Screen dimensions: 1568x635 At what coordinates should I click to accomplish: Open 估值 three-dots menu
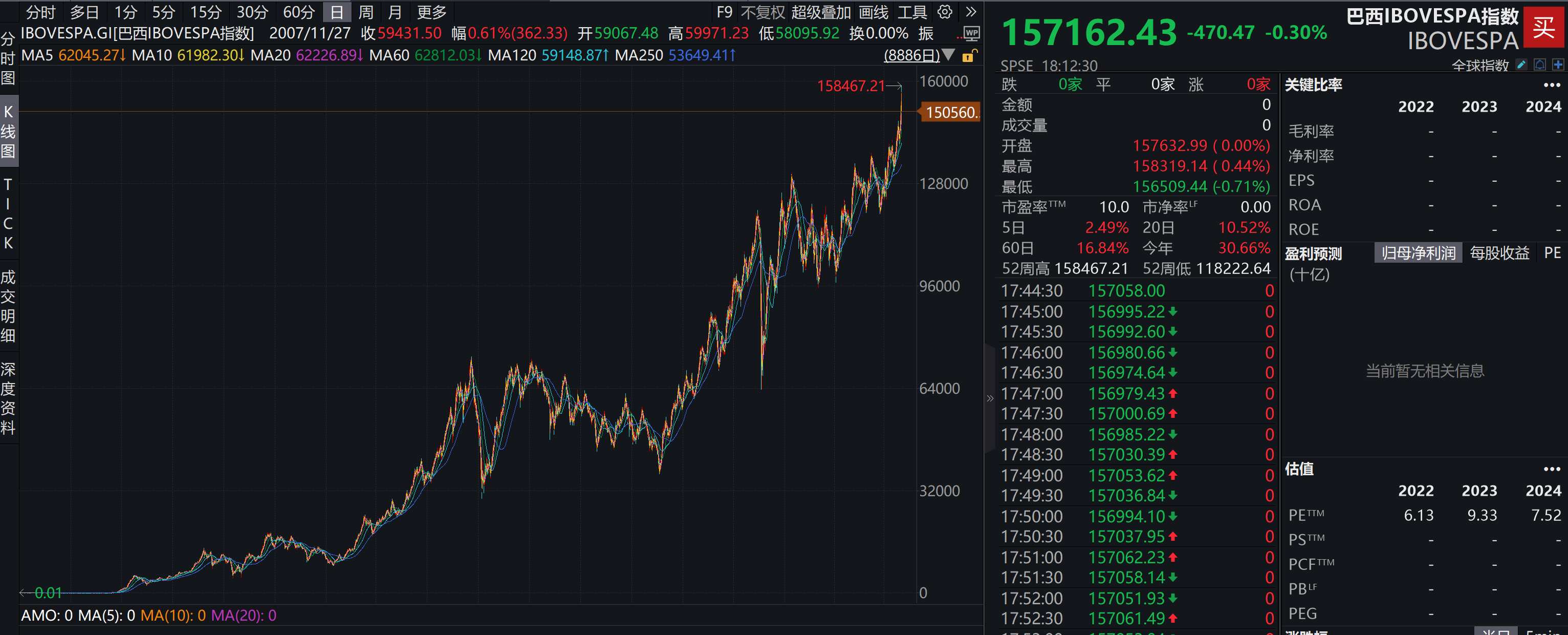pyautogui.click(x=1551, y=469)
